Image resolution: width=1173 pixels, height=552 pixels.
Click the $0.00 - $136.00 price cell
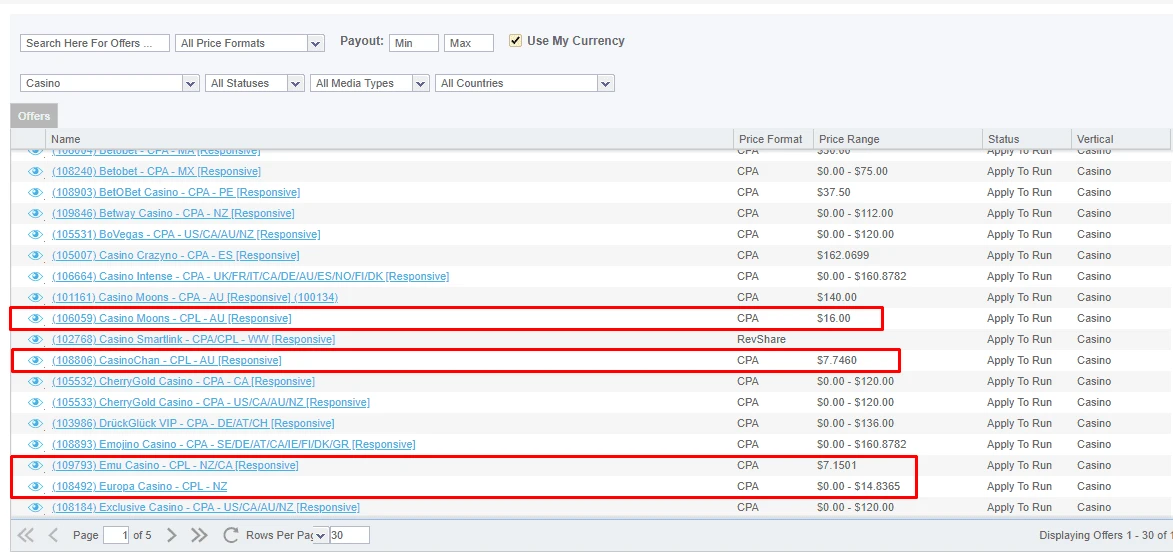pyautogui.click(x=855, y=423)
